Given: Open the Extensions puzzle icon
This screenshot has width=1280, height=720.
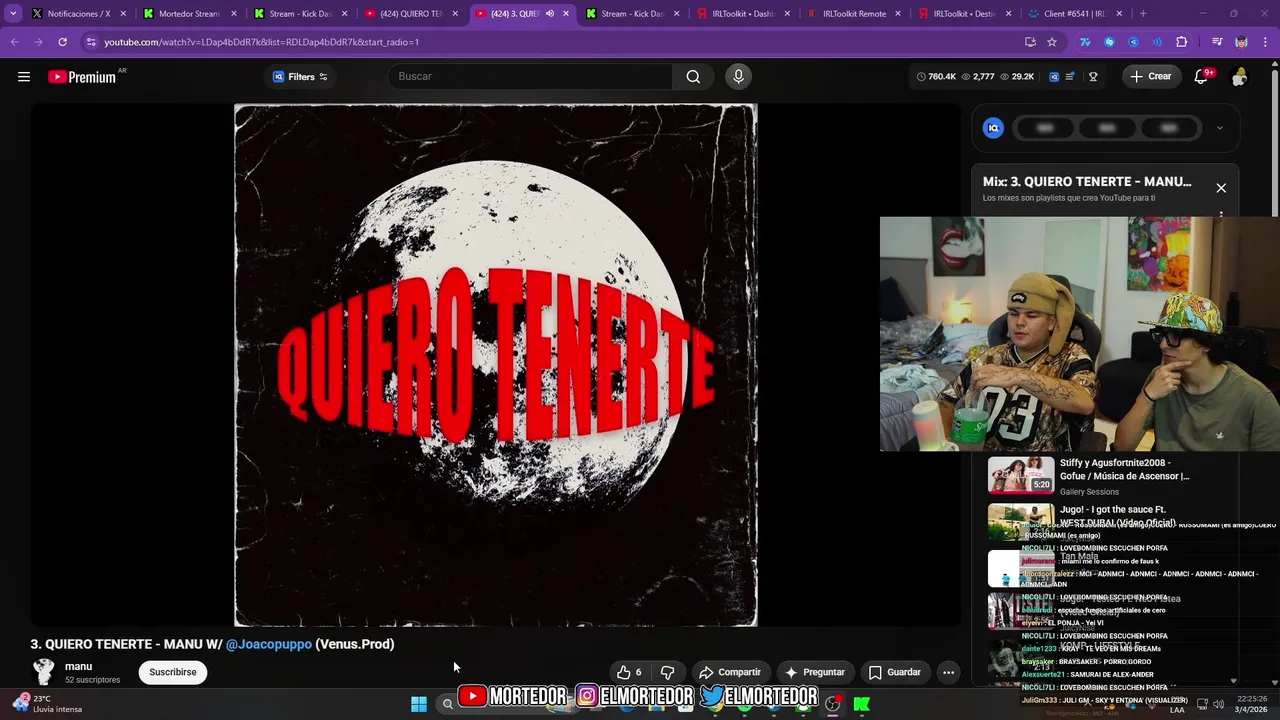Looking at the screenshot, I should 1182,42.
